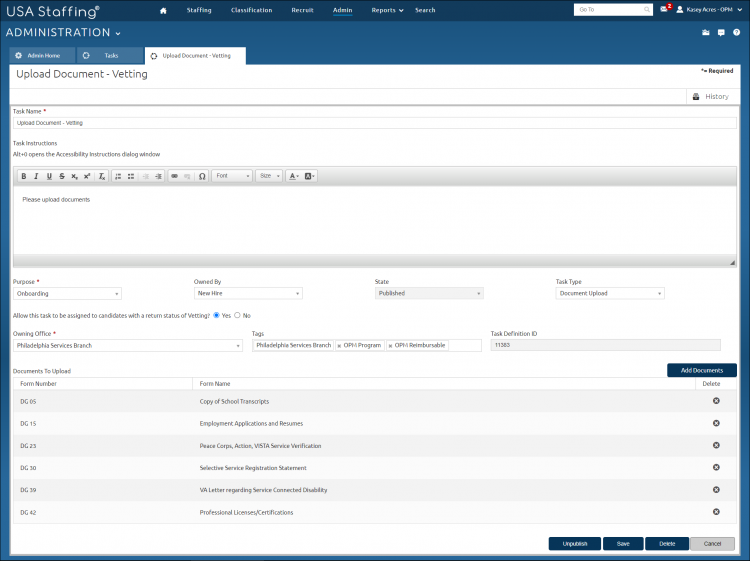Apply italic formatting in the editor
750x561 pixels.
click(x=36, y=176)
